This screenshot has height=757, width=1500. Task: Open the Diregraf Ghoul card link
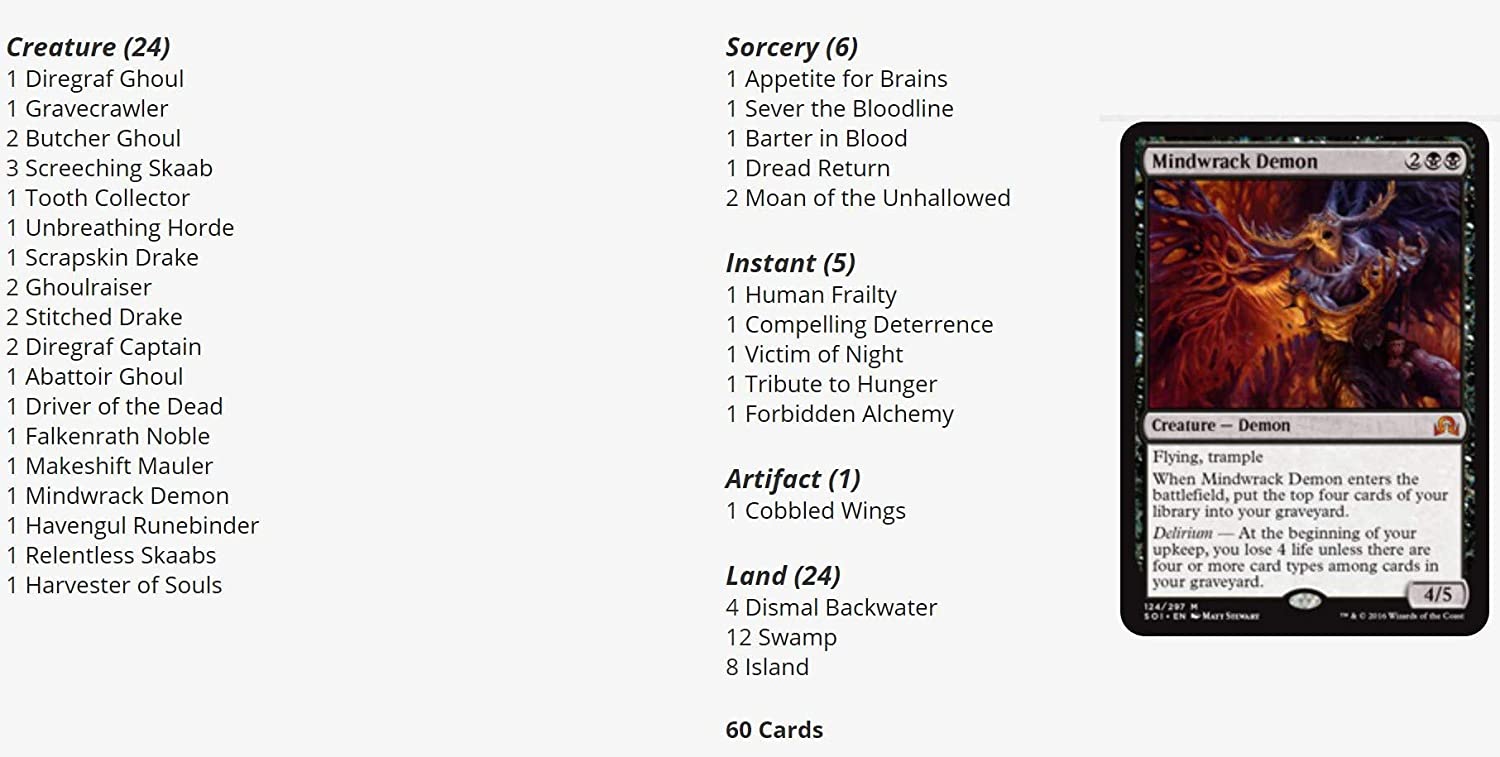point(104,79)
